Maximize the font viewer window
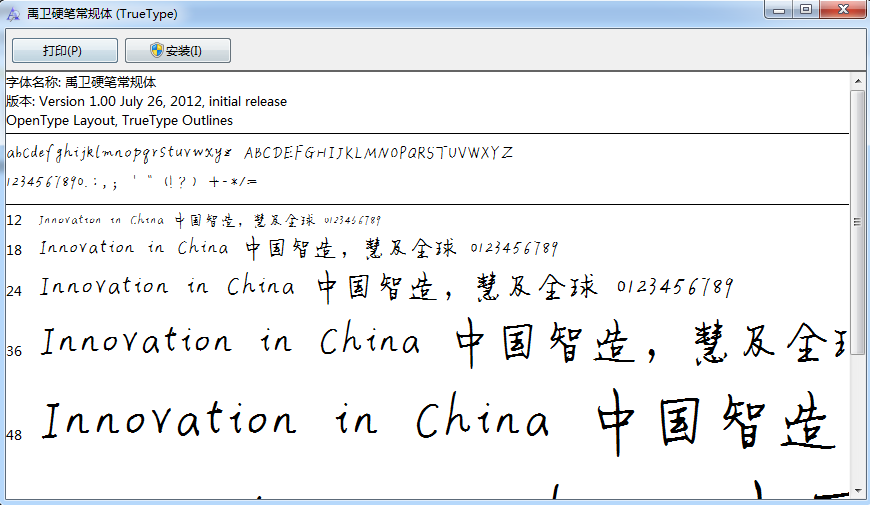Screen dimensions: 870x505 coord(806,9)
